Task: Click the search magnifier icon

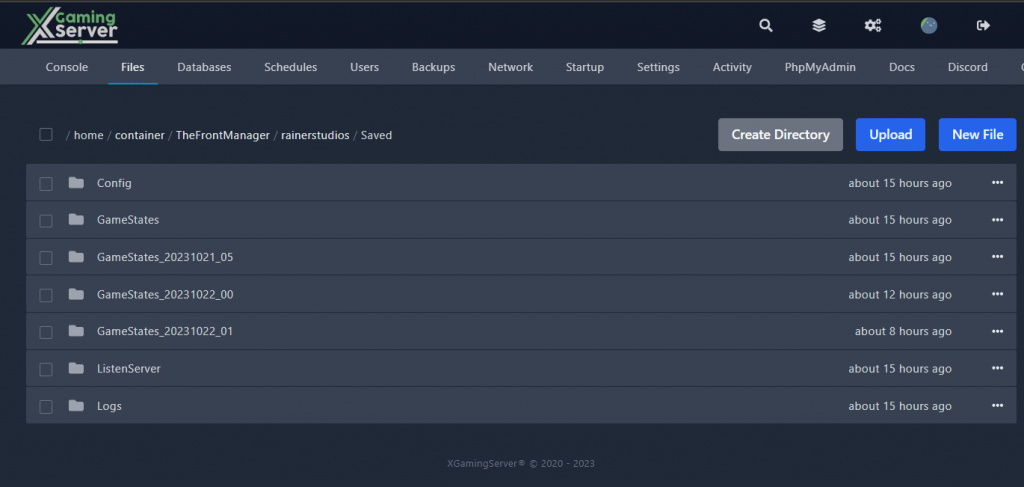Action: pos(766,25)
